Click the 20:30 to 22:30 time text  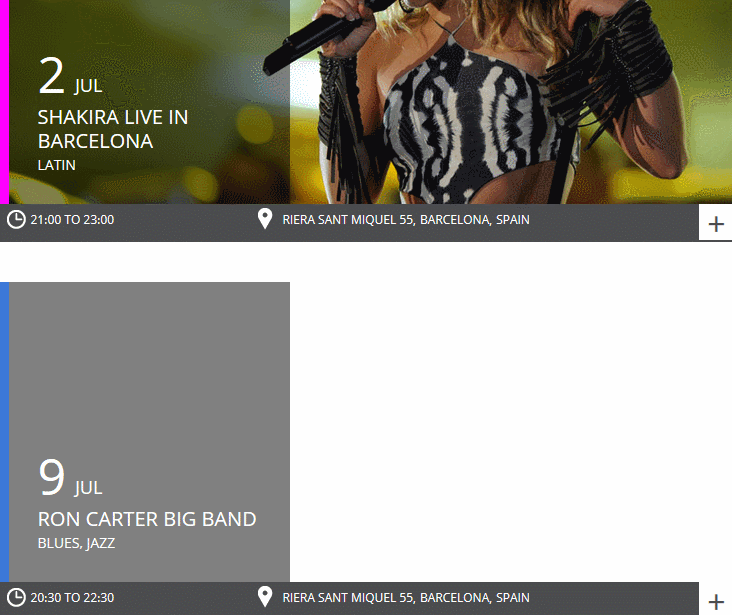click(x=72, y=598)
